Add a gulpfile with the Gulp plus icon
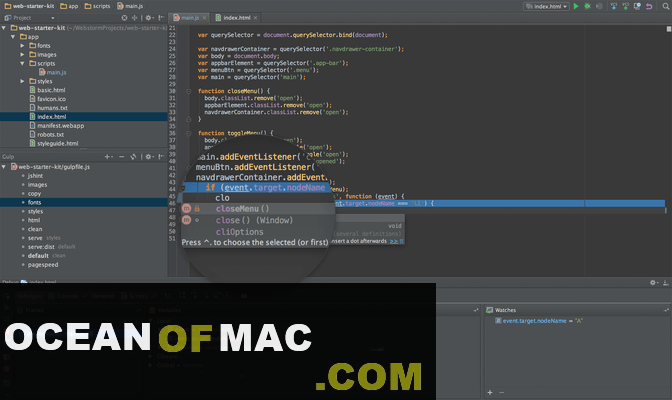 point(108,157)
